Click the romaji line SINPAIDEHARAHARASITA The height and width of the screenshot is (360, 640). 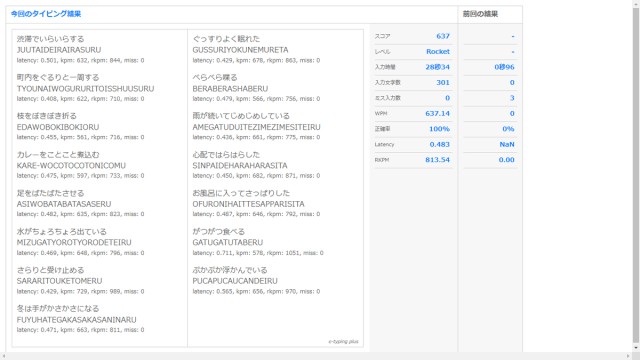pos(240,165)
